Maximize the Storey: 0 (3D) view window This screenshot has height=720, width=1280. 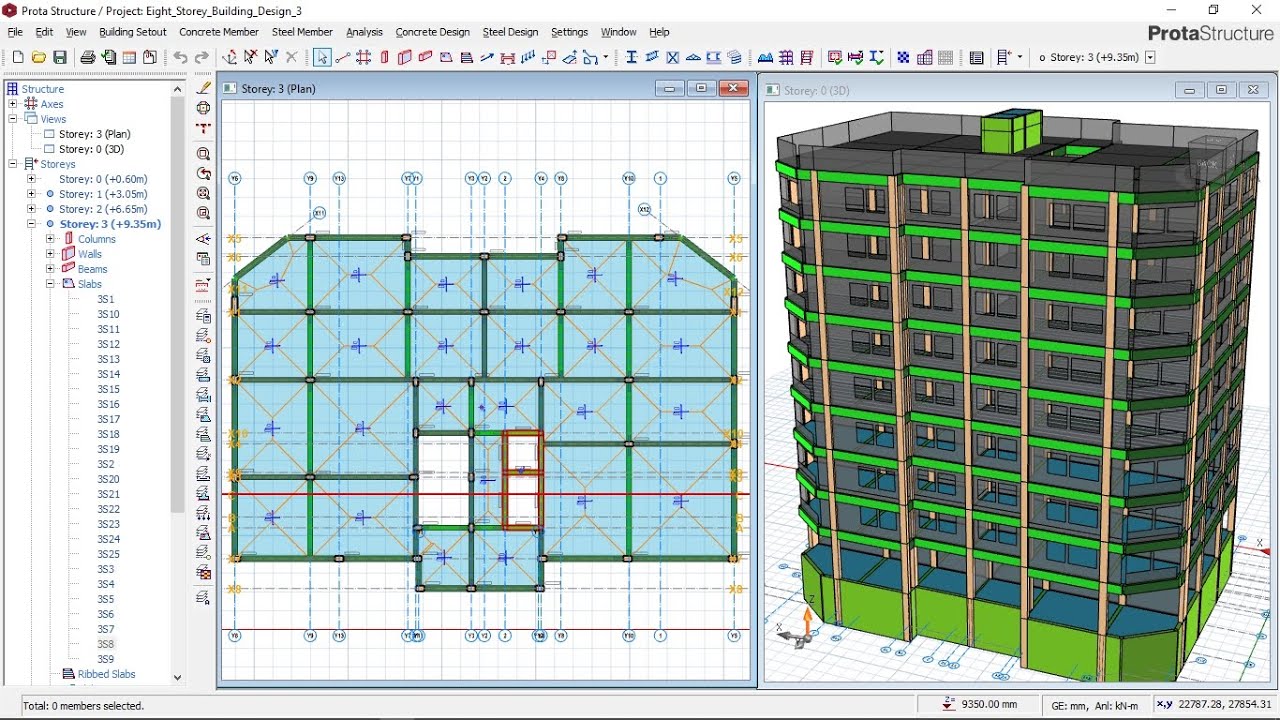click(1221, 89)
